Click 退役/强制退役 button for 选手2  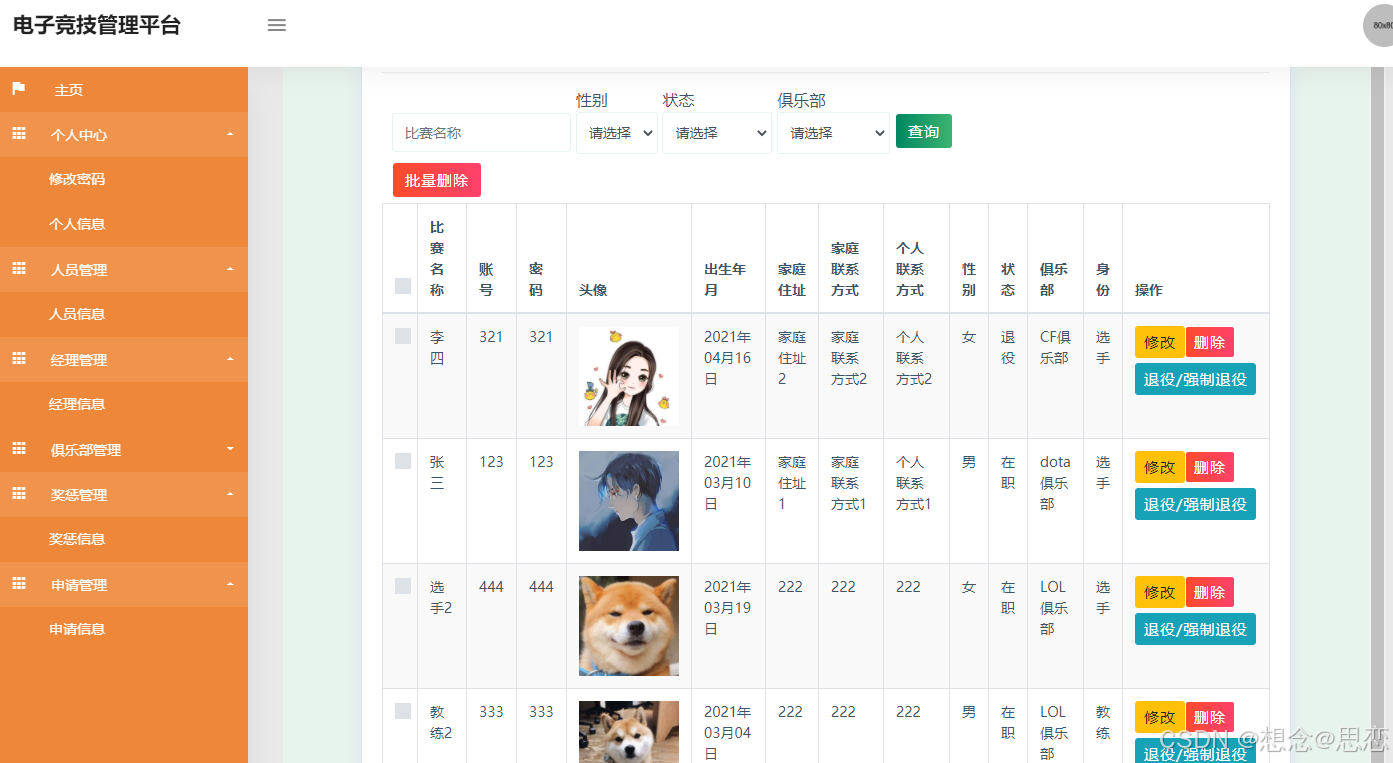(1195, 629)
